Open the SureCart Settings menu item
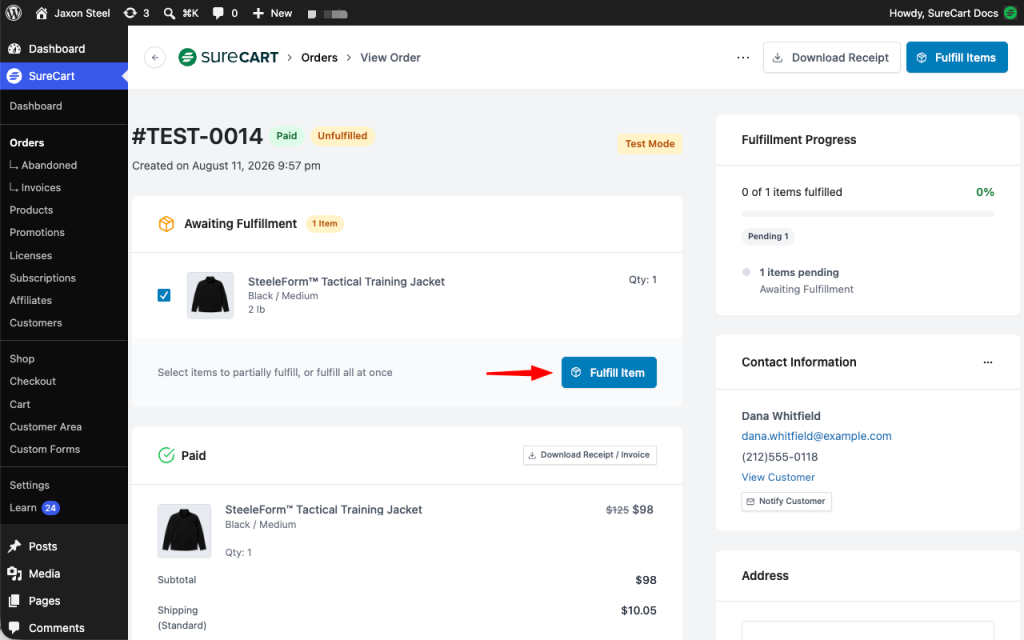The width and height of the screenshot is (1024, 640). [x=29, y=485]
